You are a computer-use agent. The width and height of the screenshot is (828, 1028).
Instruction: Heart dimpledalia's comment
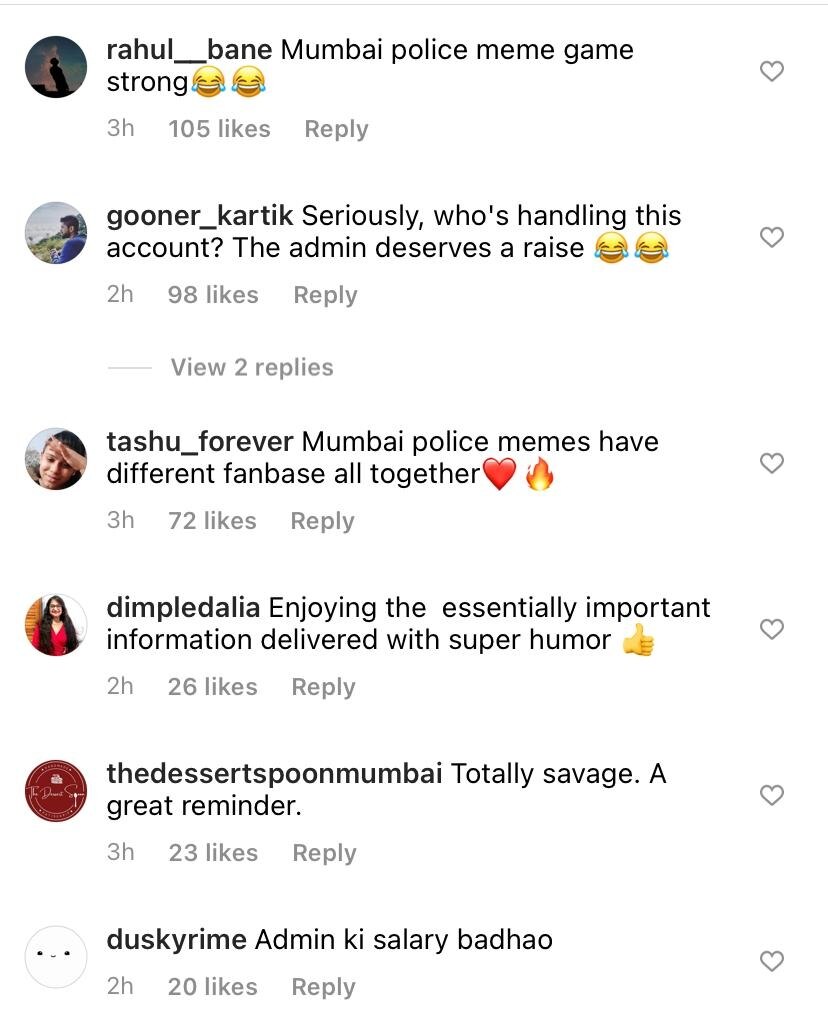[771, 629]
